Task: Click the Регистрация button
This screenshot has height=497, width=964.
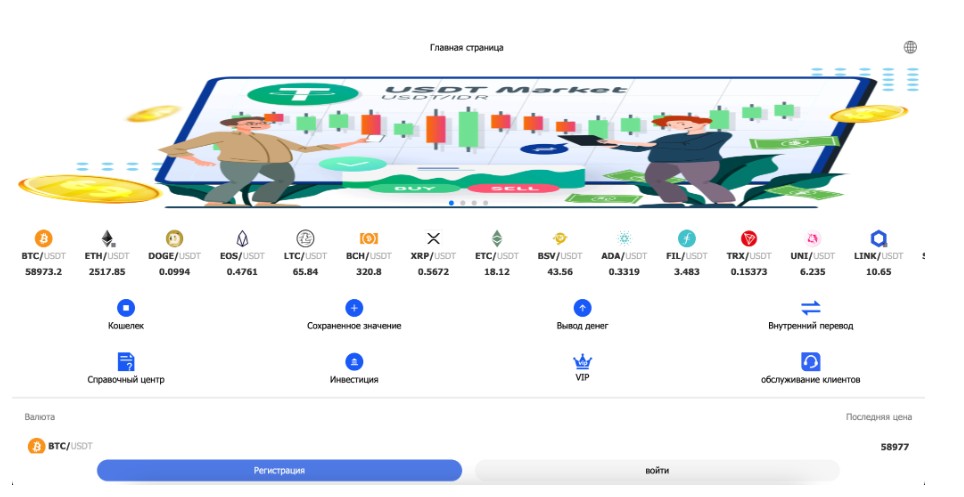Action: pyautogui.click(x=279, y=470)
